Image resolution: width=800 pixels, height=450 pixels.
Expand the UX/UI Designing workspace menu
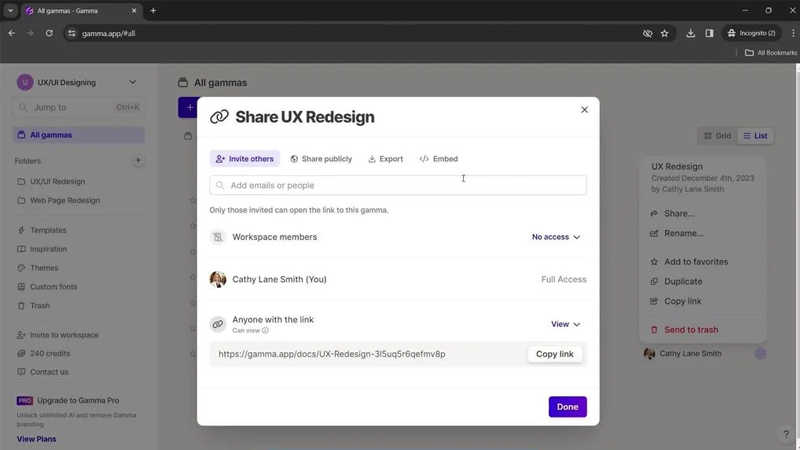(x=132, y=82)
